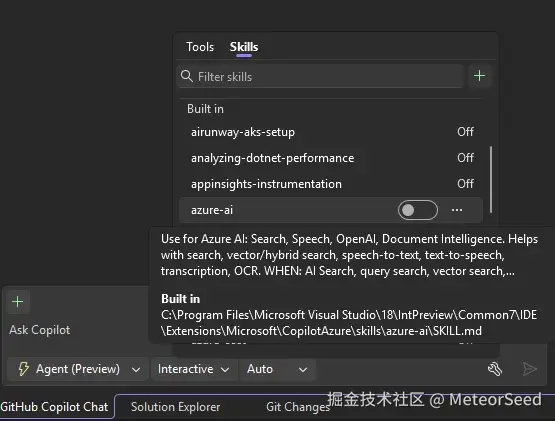Click the Agent lightning bolt icon

[x=24, y=369]
